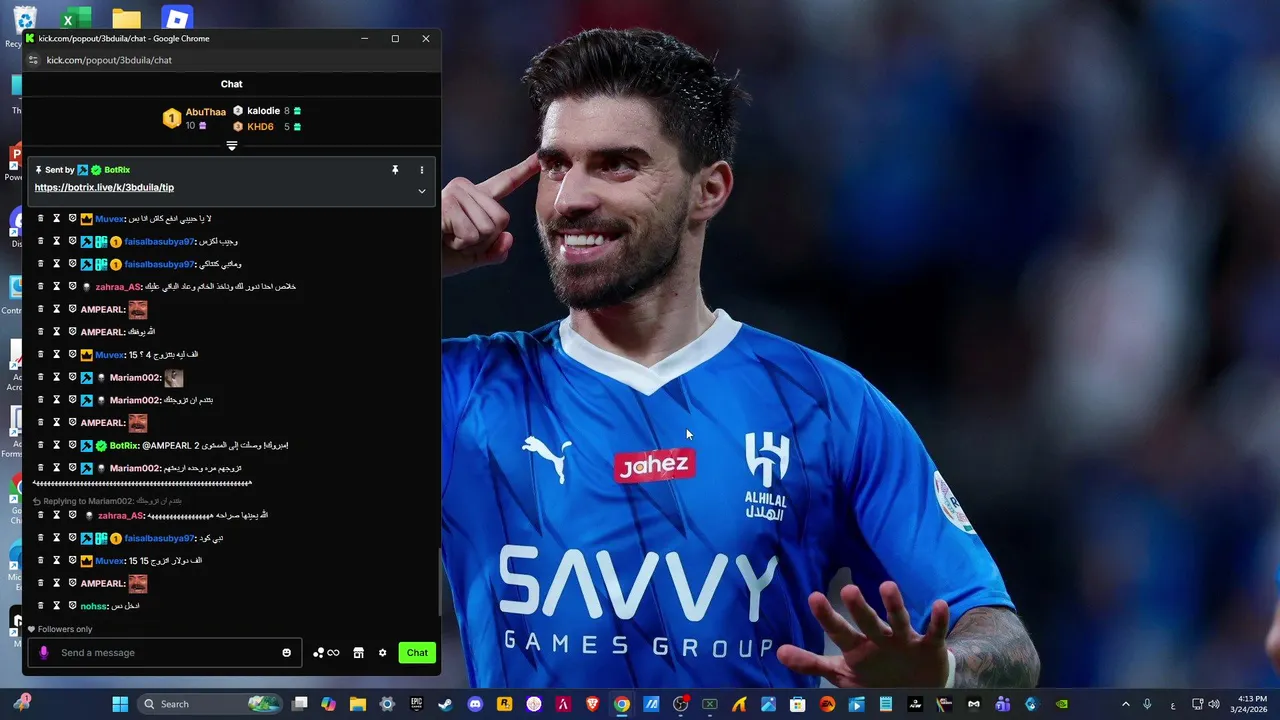Open Task View from the taskbar

(x=299, y=704)
